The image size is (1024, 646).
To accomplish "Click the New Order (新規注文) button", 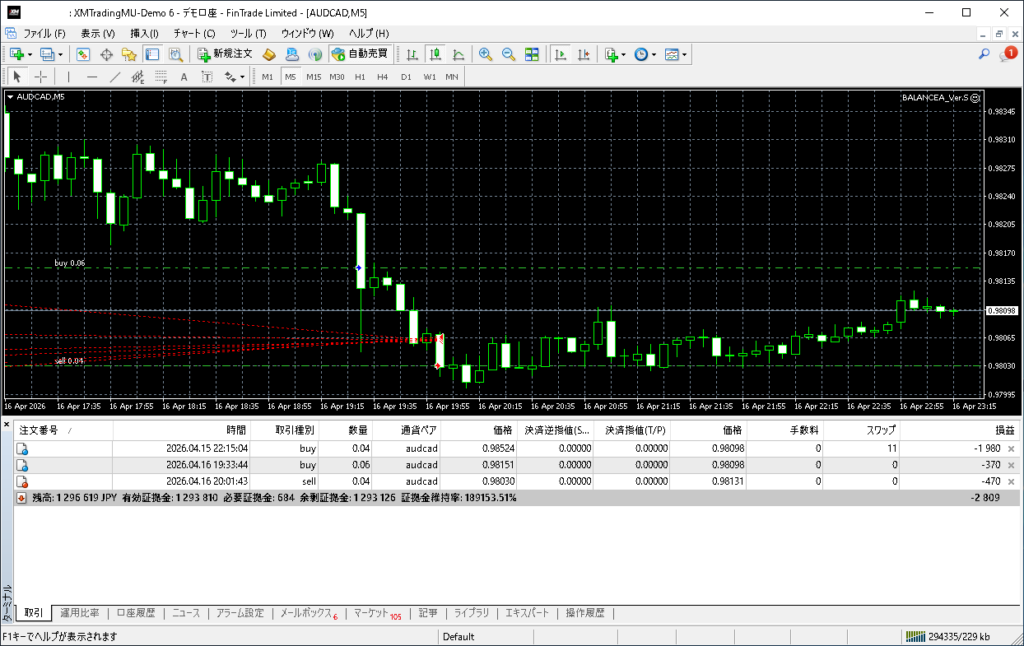I will click(x=224, y=54).
